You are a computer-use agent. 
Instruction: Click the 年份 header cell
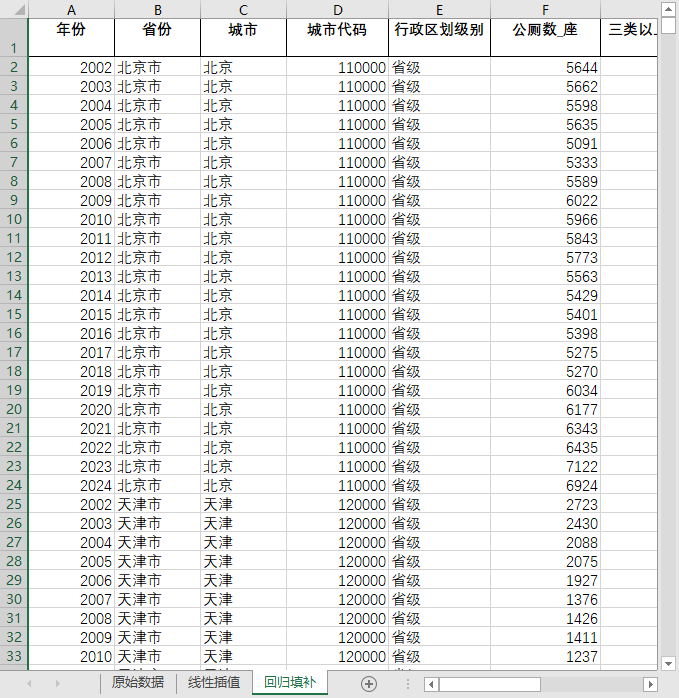(x=71, y=37)
